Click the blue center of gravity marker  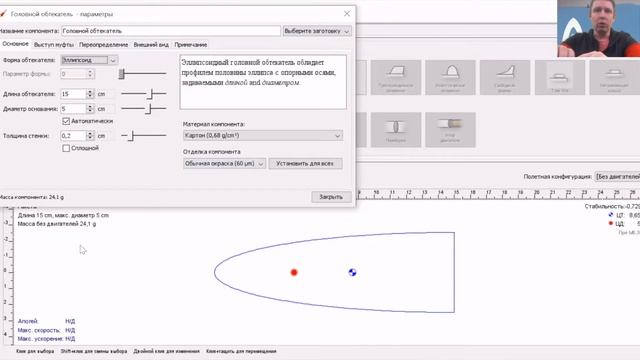tap(352, 272)
